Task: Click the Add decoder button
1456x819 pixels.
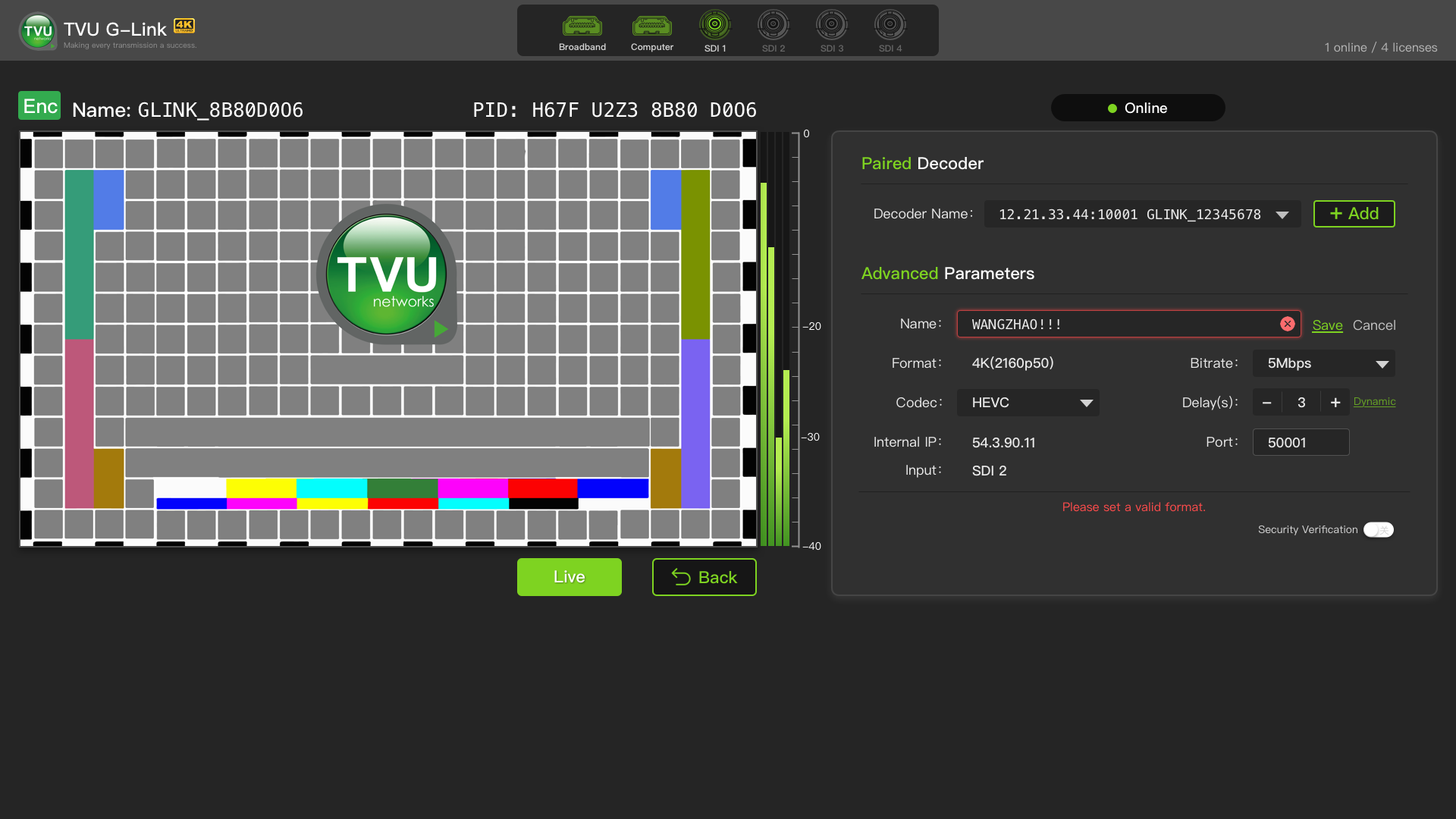Action: 1354,214
